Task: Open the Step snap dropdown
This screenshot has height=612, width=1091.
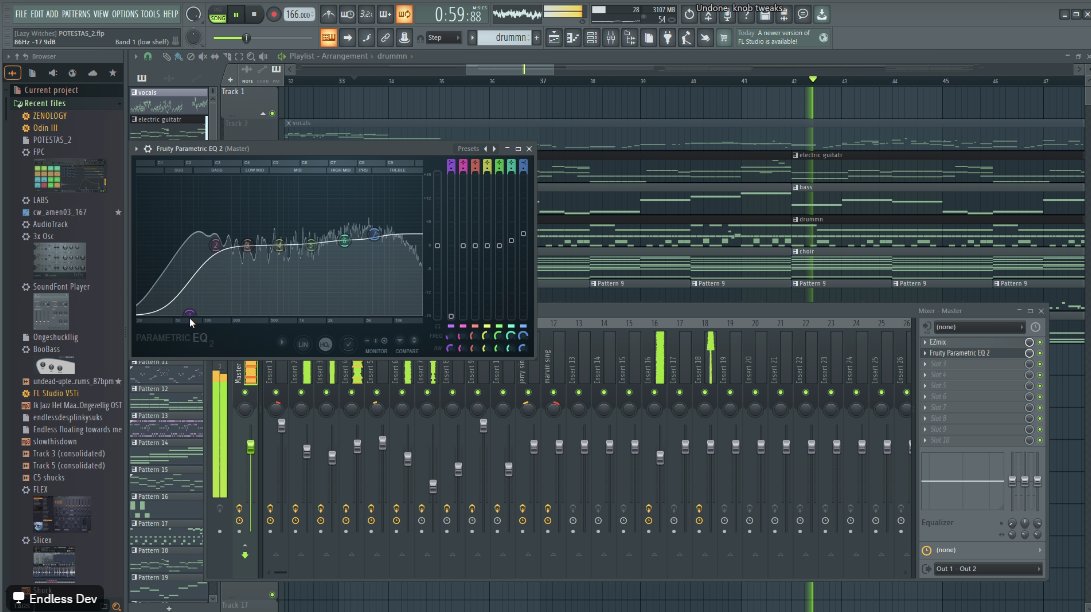Action: 443,38
